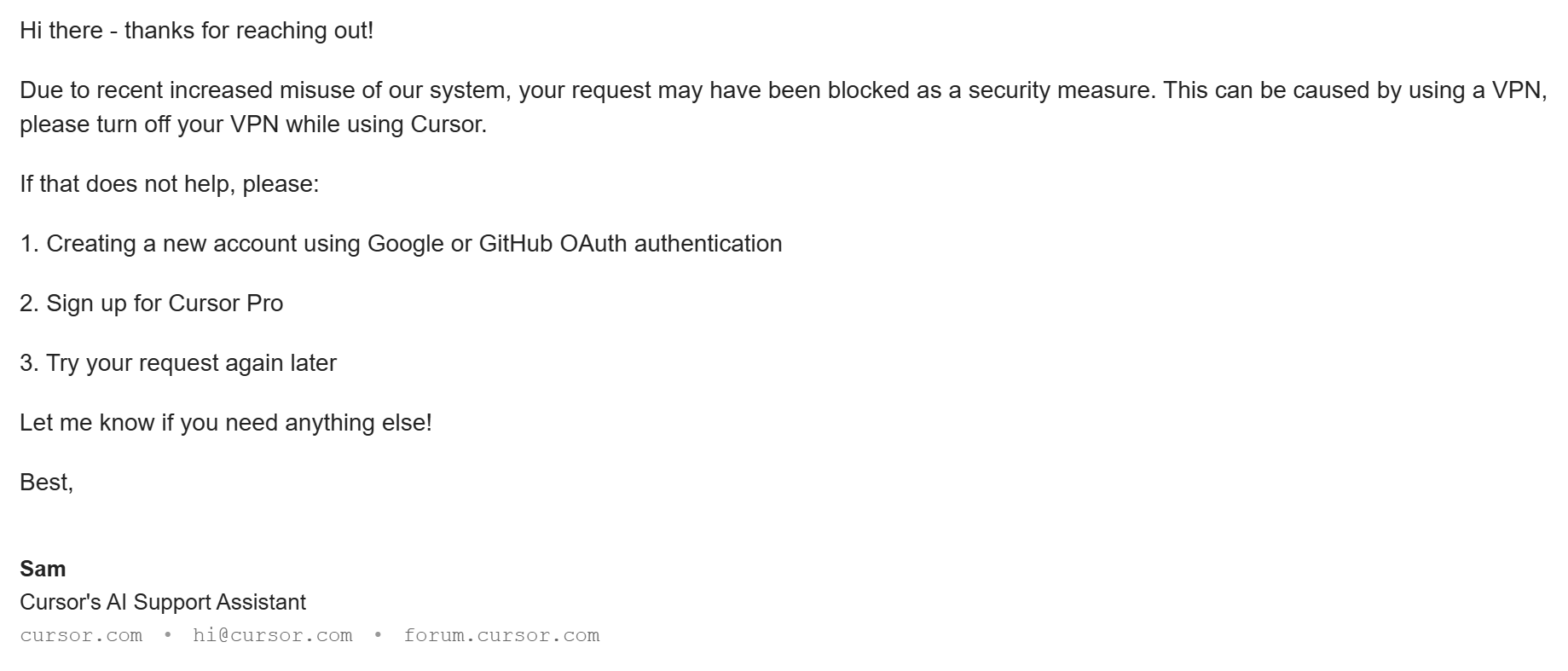
Task: Click the Sign up for Cursor Pro step
Action: click(x=151, y=304)
